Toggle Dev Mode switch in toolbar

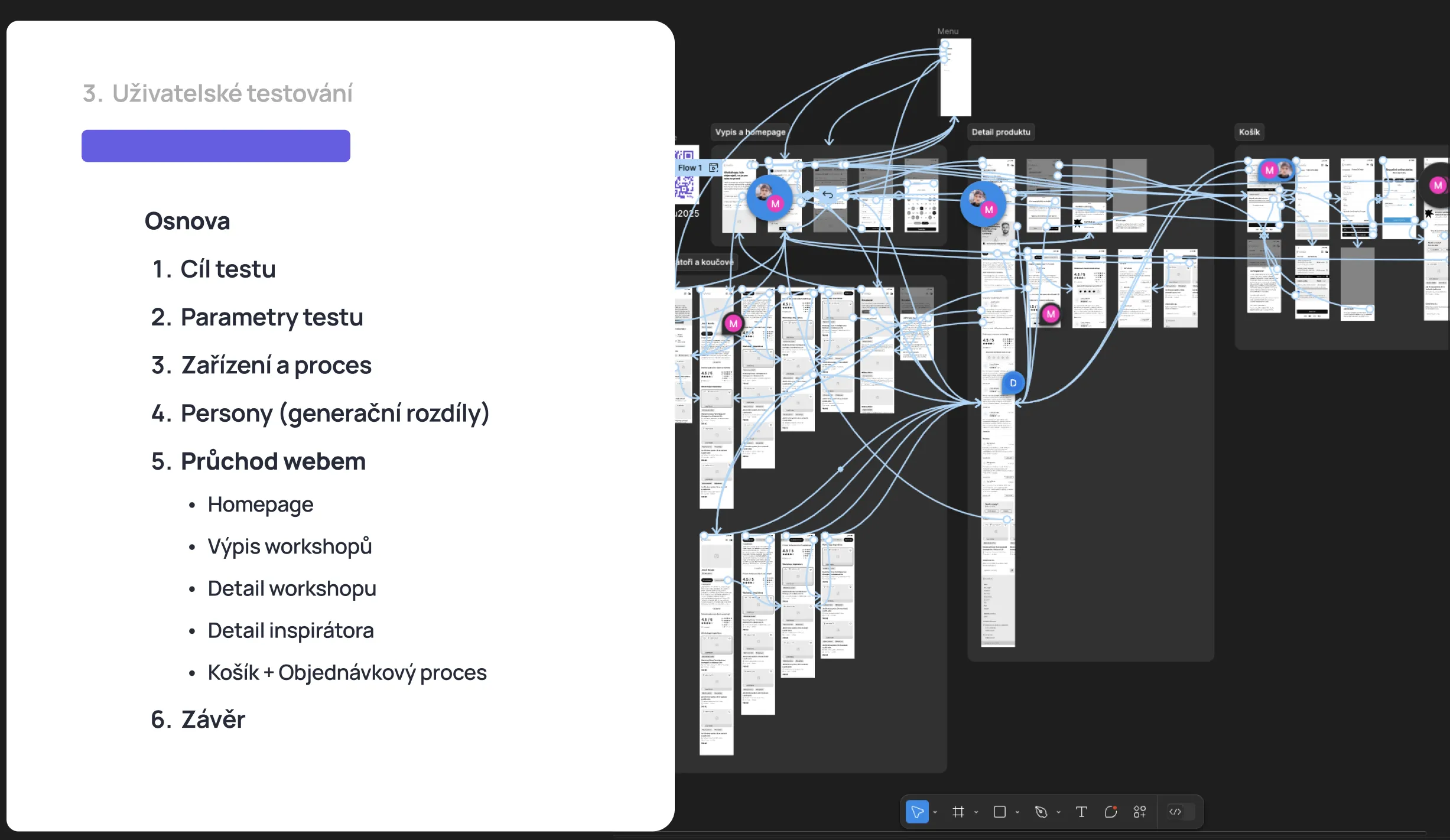coord(1181,812)
